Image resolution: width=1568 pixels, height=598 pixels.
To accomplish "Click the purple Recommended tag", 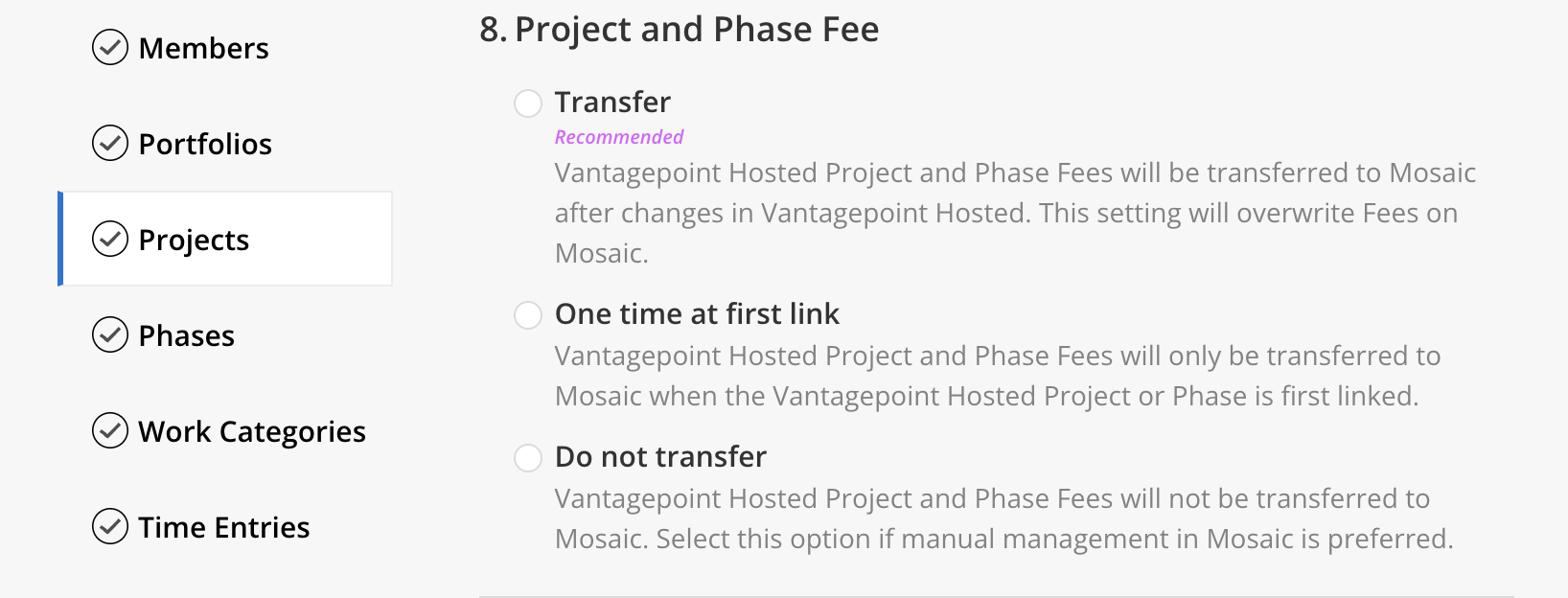I will pyautogui.click(x=619, y=137).
